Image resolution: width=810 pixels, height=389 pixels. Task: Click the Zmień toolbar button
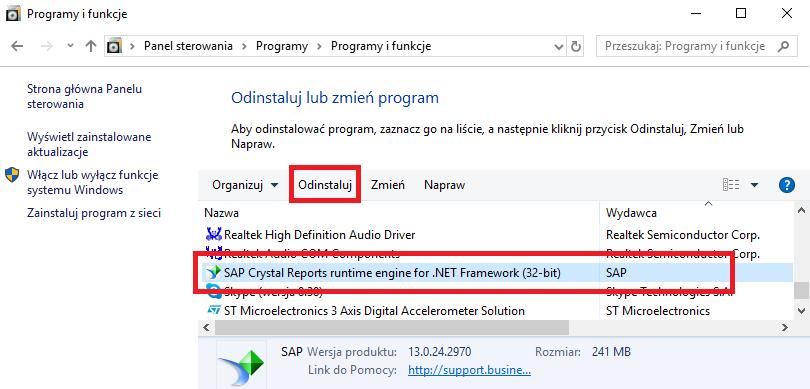[387, 185]
